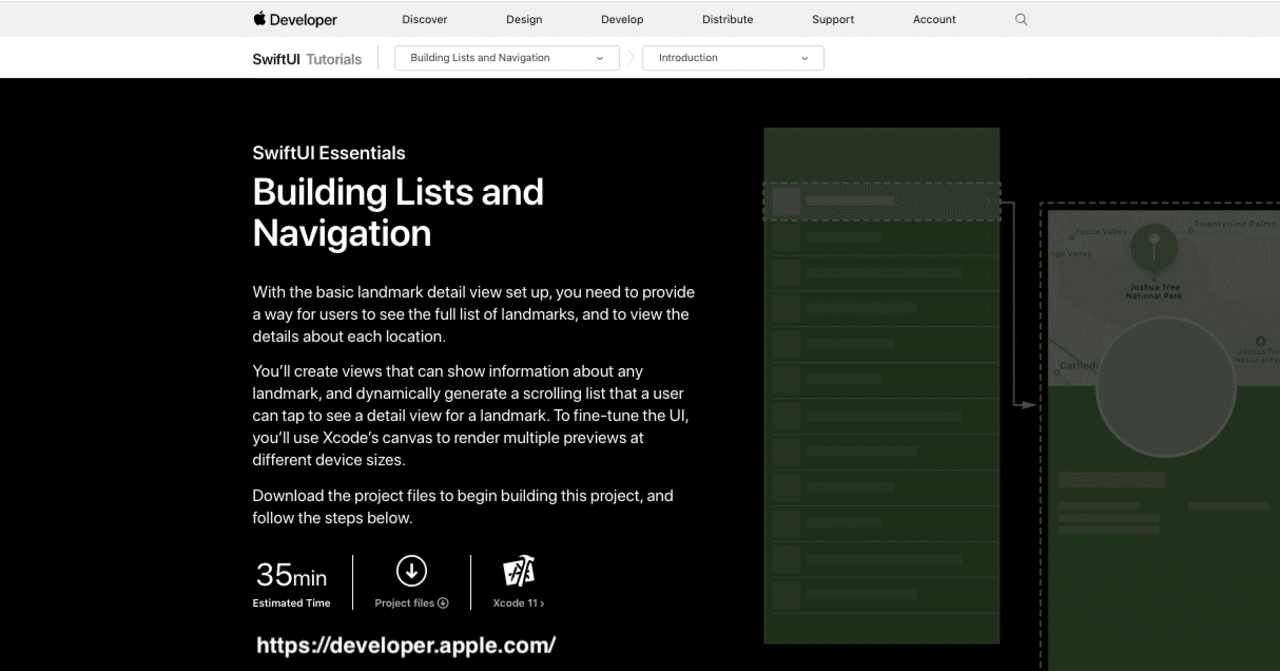Open the Distribute menu
The width and height of the screenshot is (1280, 671).
coord(728,19)
